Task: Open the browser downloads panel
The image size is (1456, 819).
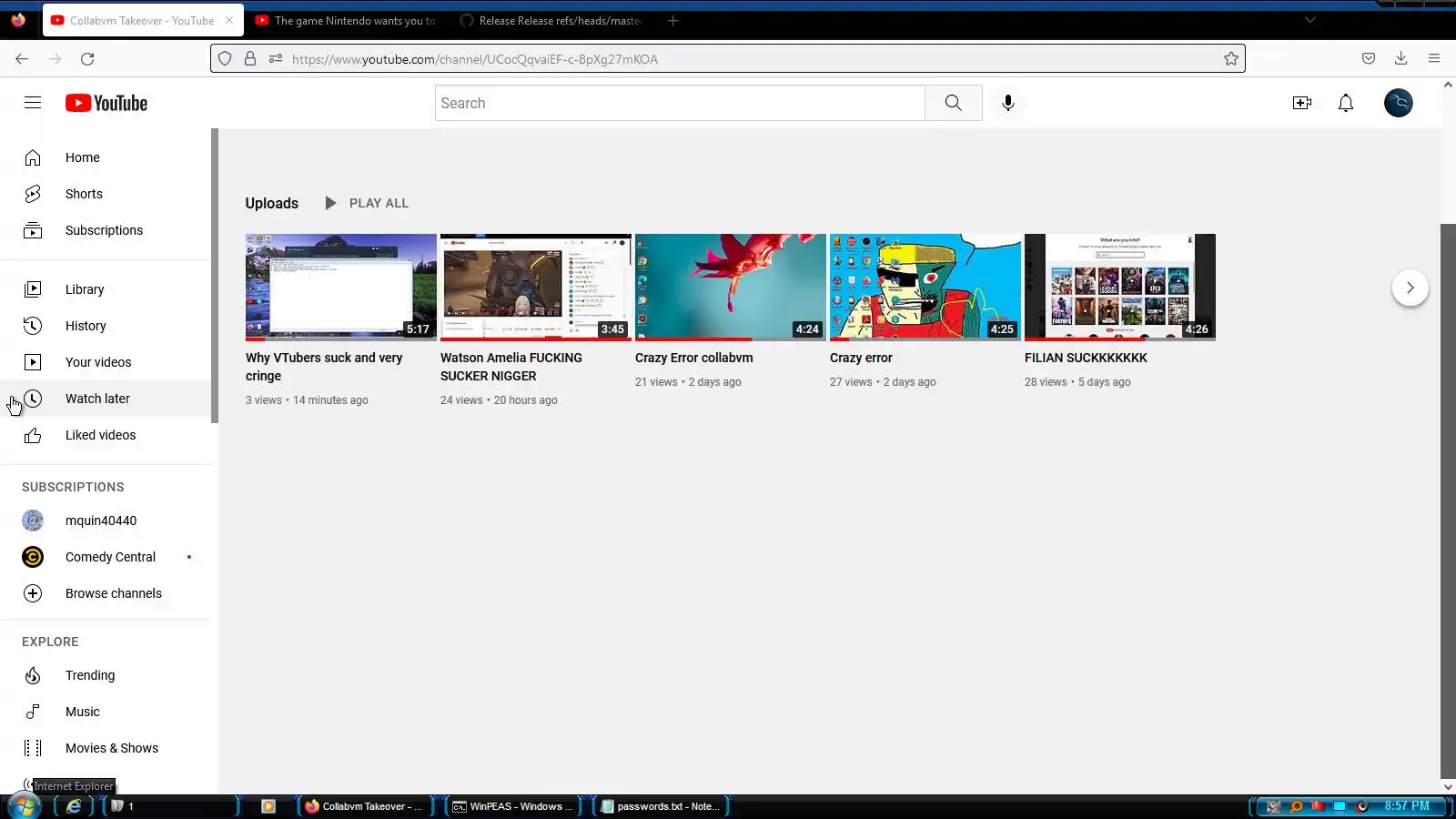Action: [1401, 59]
